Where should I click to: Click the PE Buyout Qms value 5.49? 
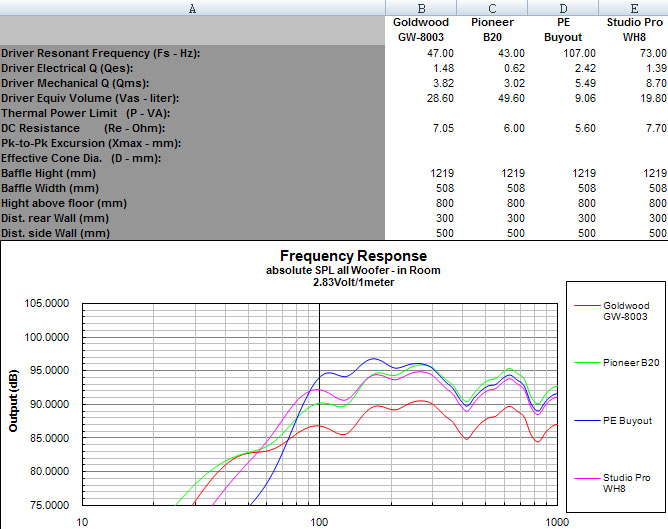[x=585, y=83]
